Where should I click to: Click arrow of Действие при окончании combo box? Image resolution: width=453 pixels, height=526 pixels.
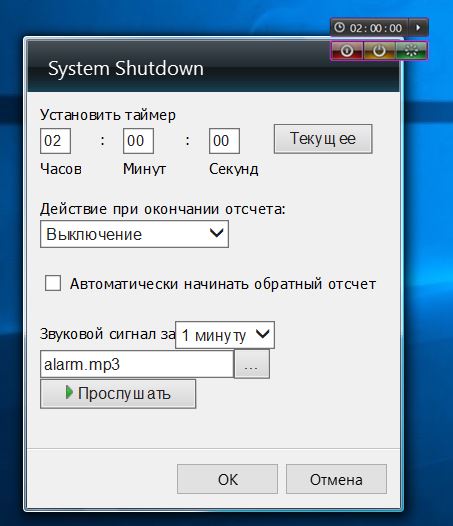click(x=216, y=232)
